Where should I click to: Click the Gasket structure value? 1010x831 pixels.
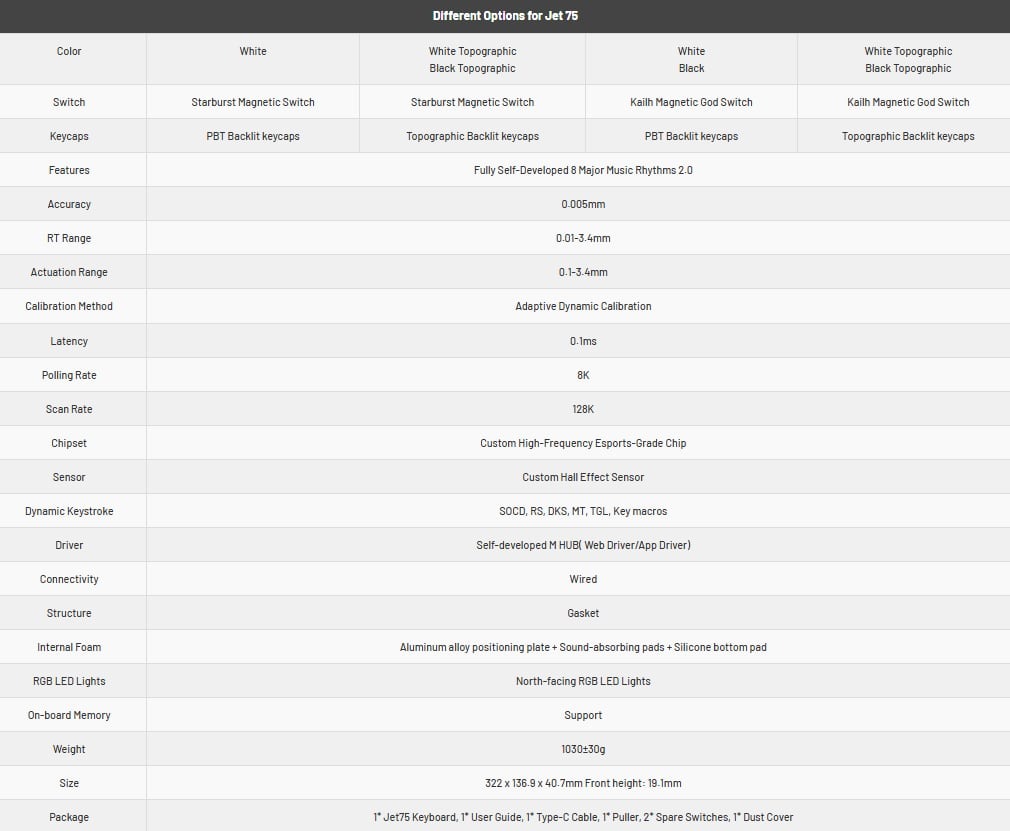click(x=583, y=613)
